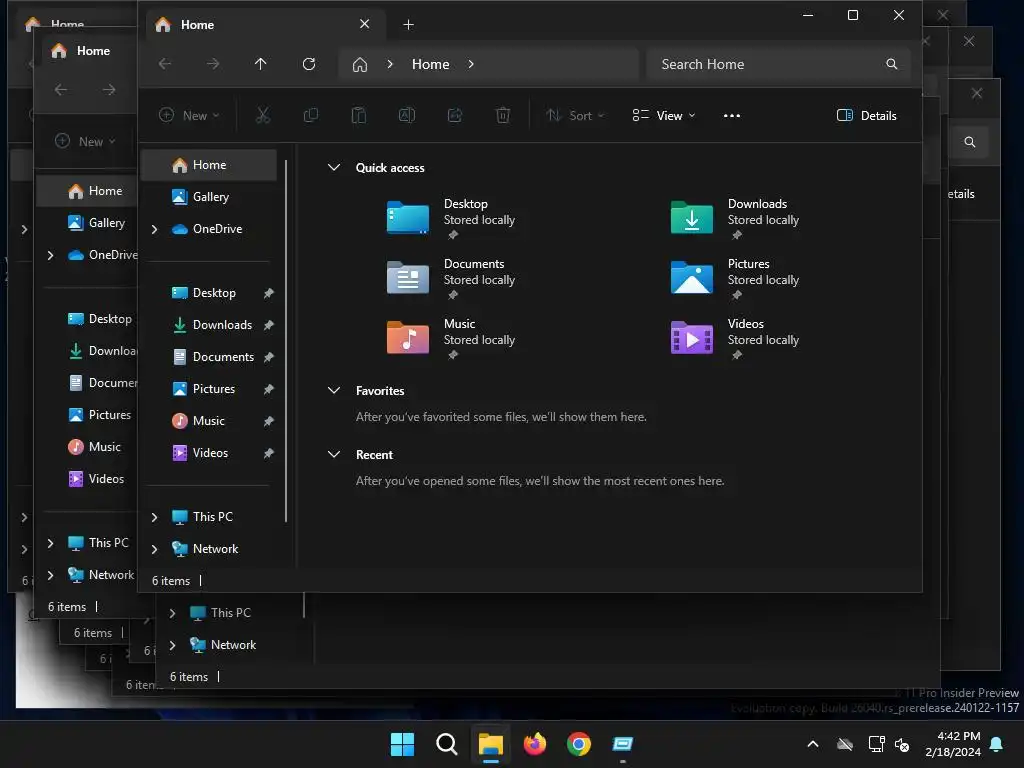Click Home in the address bar breadcrumb
Viewport: 1024px width, 768px height.
coord(430,64)
